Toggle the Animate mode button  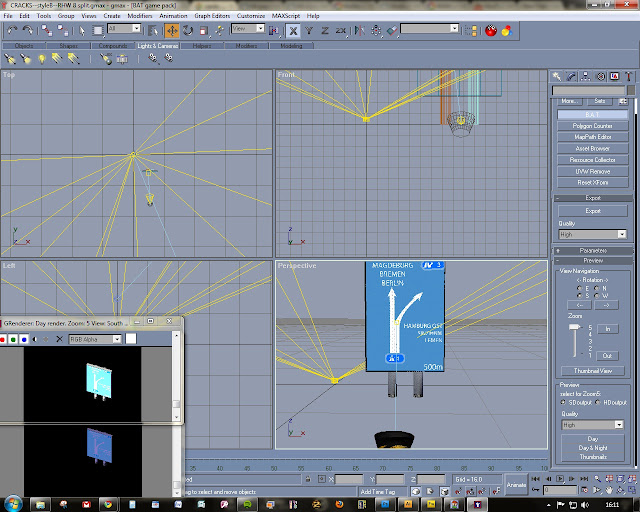pos(516,485)
